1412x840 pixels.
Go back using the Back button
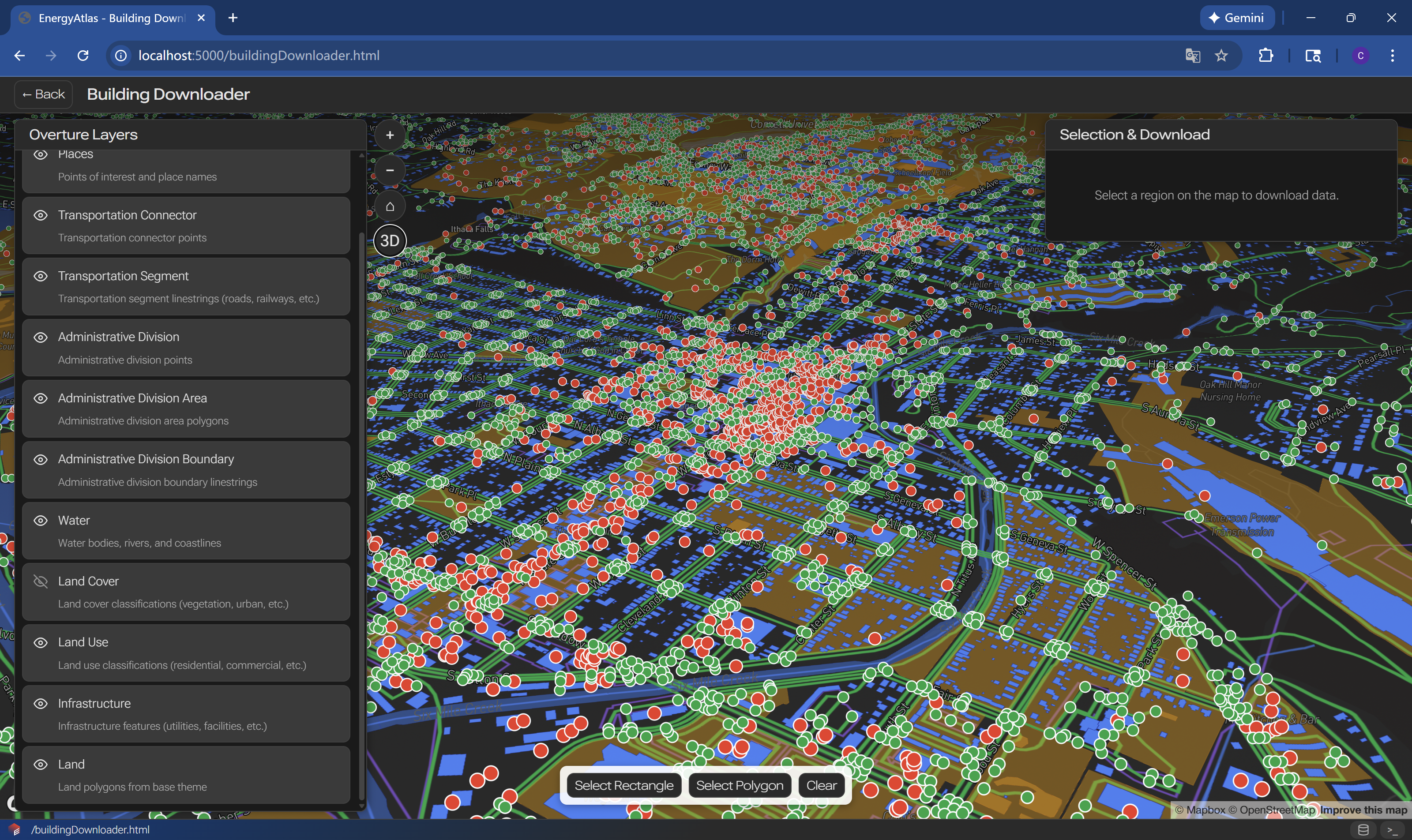click(44, 94)
